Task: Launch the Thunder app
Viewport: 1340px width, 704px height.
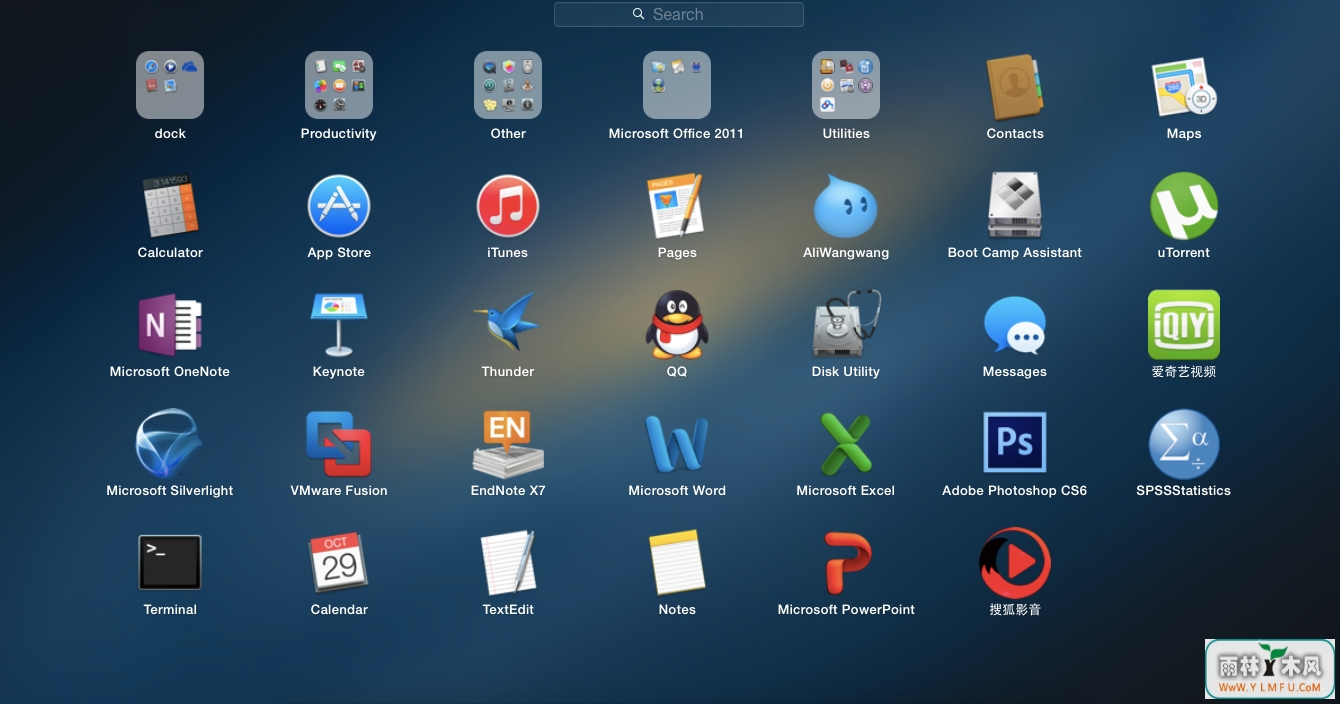Action: (508, 322)
